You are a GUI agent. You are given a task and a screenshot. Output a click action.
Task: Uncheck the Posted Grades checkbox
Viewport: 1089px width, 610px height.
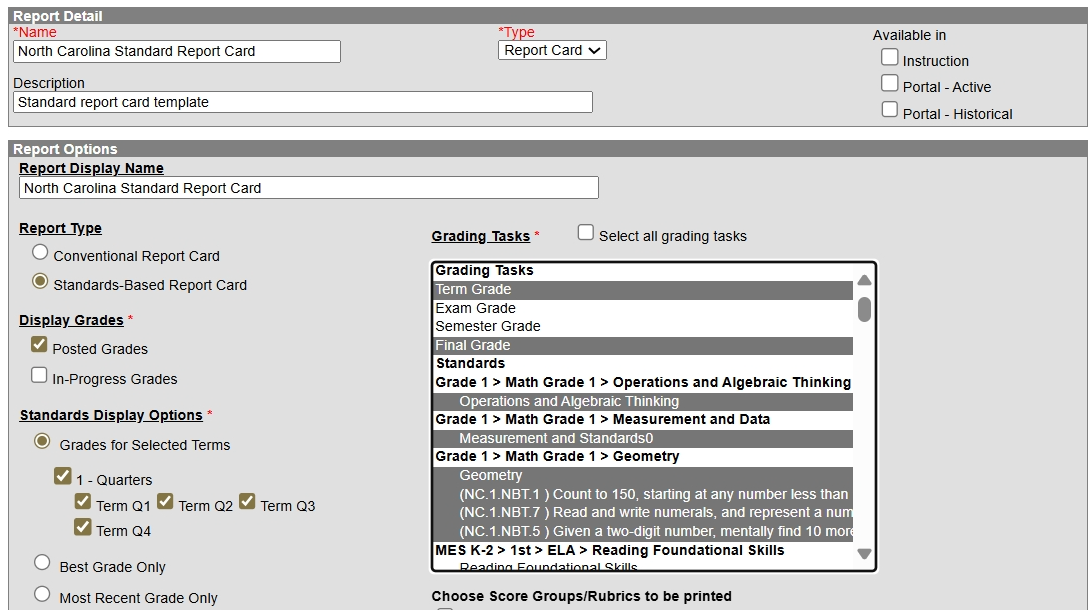click(39, 345)
